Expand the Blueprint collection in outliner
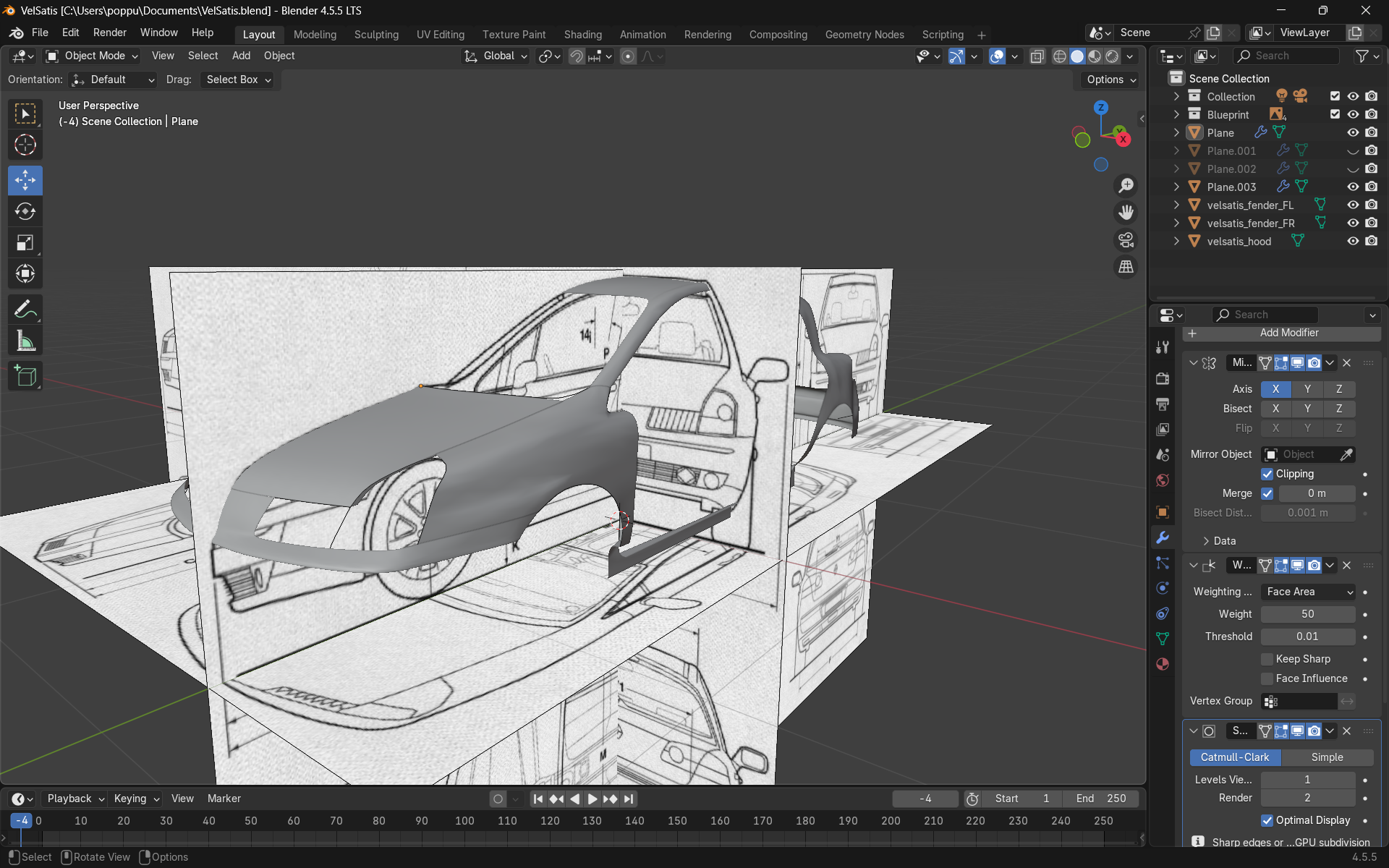This screenshot has height=868, width=1389. pyautogui.click(x=1176, y=114)
